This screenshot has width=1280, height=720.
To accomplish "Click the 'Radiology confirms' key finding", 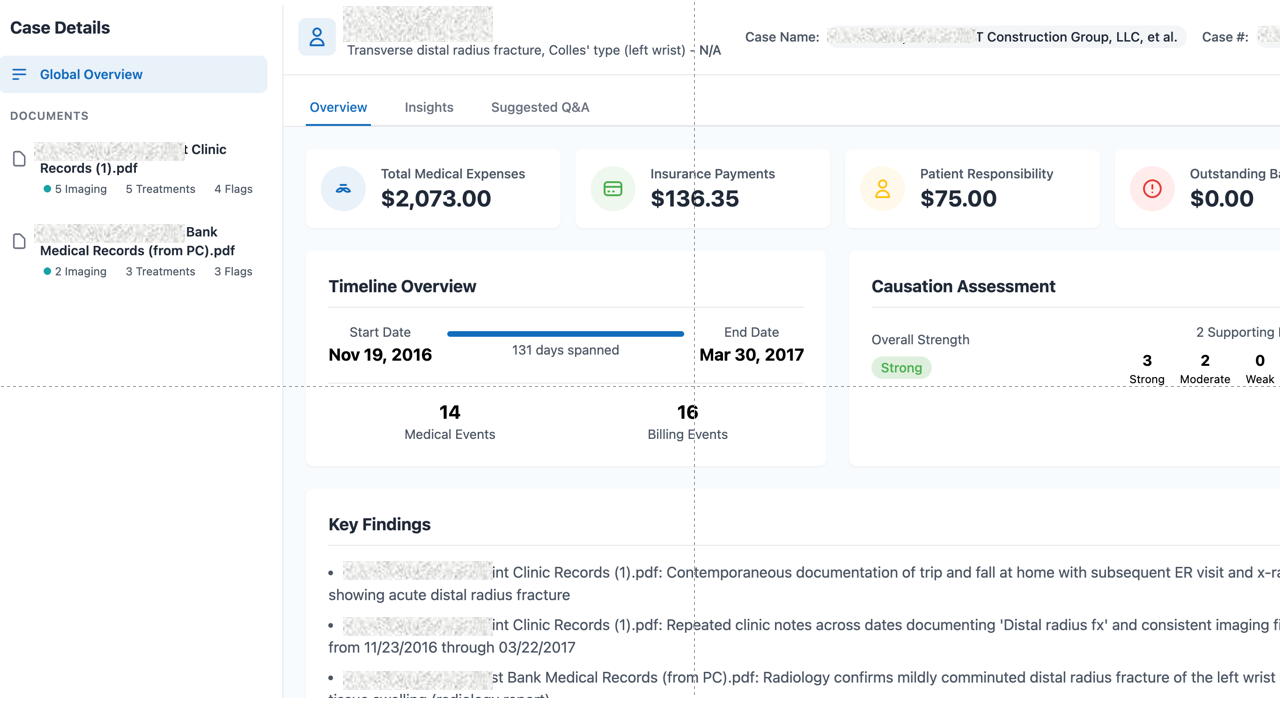I will pyautogui.click(x=804, y=683).
